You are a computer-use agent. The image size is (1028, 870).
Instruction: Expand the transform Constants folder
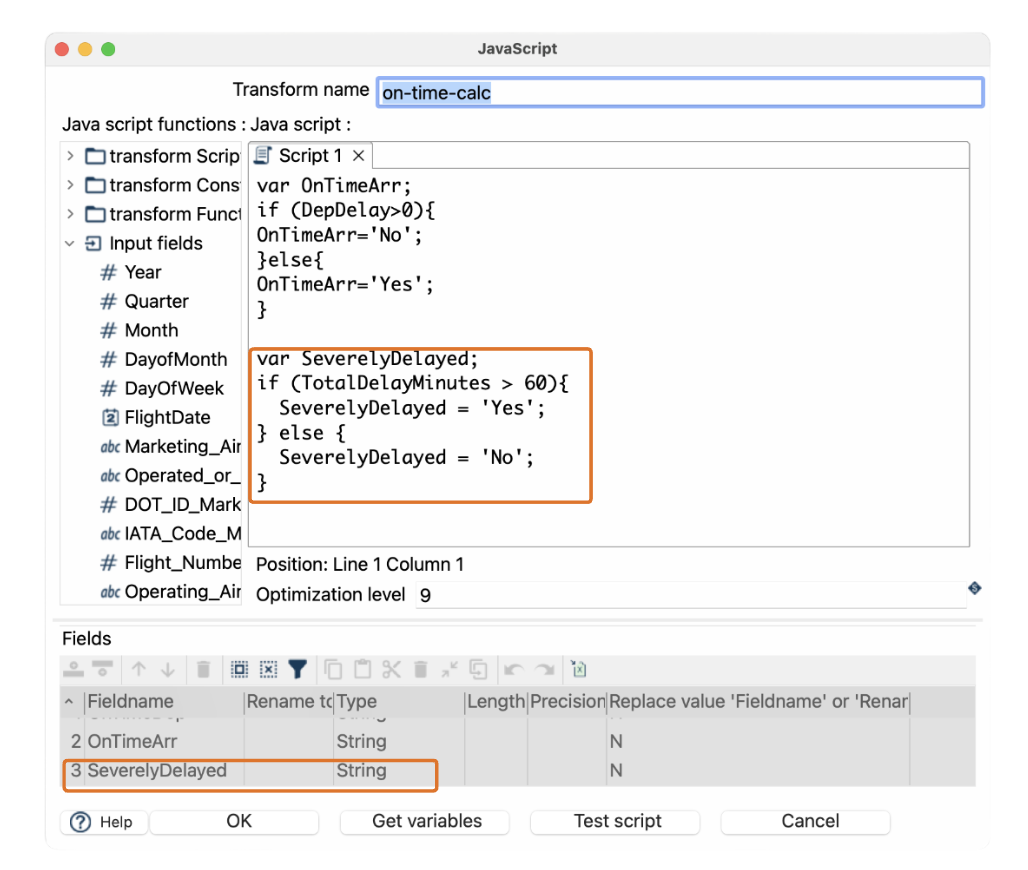tap(70, 185)
